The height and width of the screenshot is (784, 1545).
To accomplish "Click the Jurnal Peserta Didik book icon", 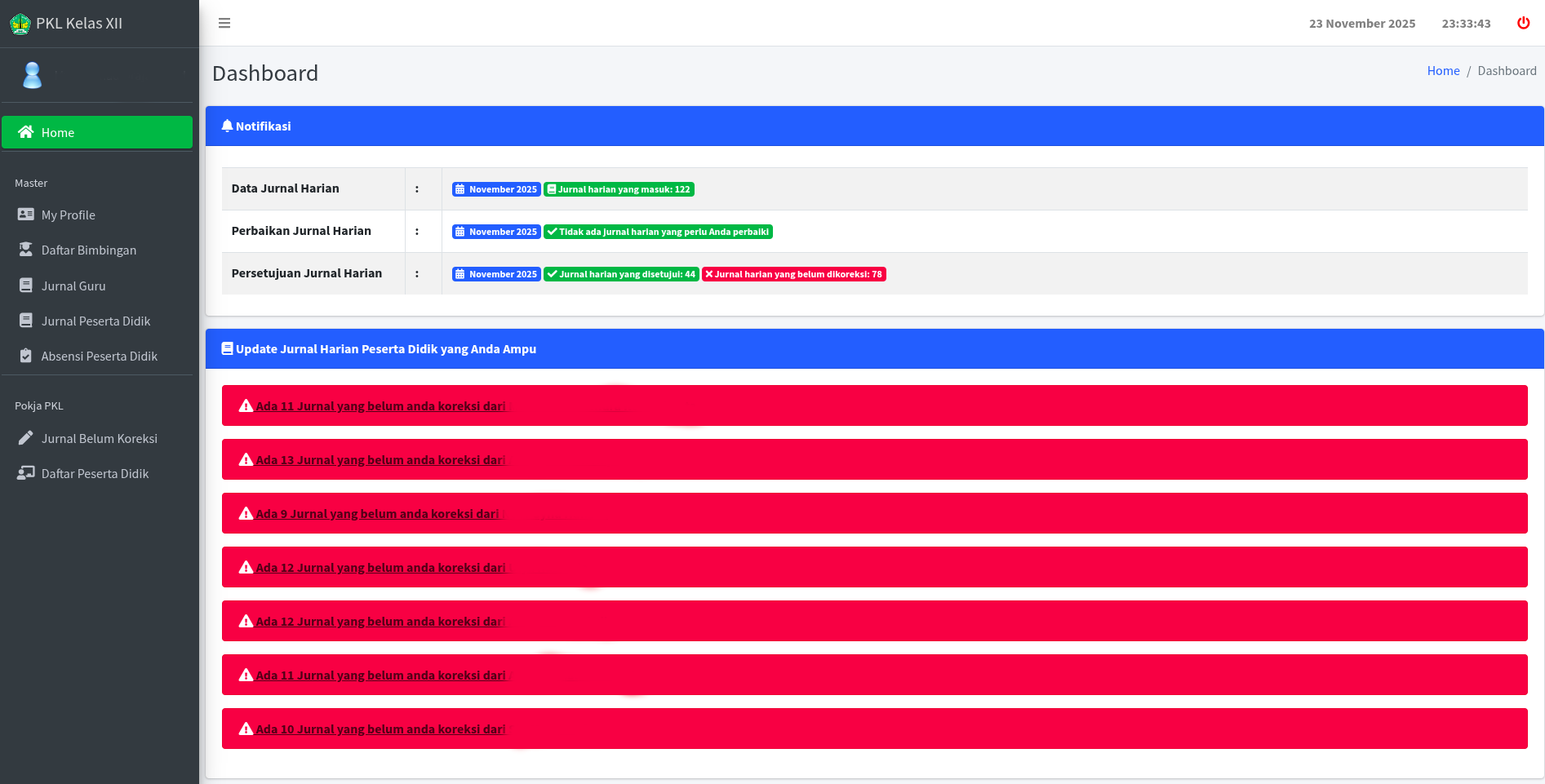I will coord(26,321).
